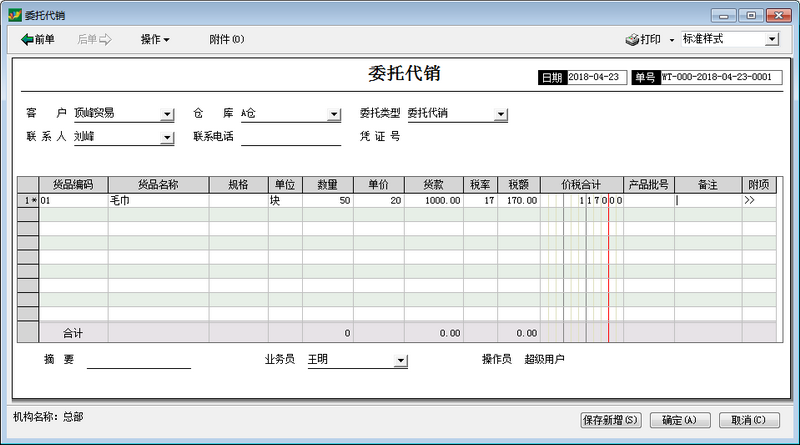
Task: Click the 备注 cell in row 1
Action: 708,201
